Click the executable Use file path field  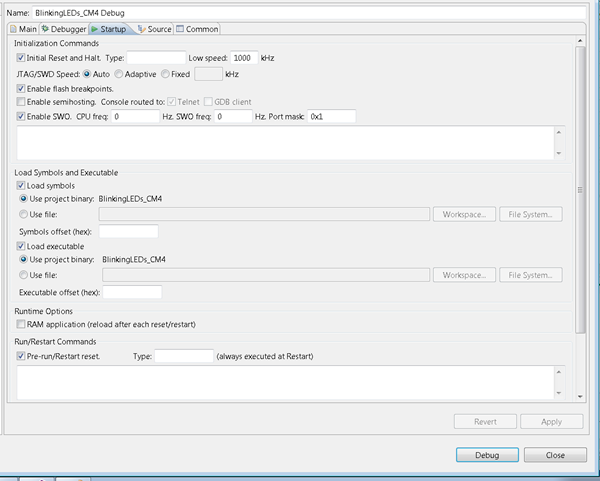click(x=266, y=275)
